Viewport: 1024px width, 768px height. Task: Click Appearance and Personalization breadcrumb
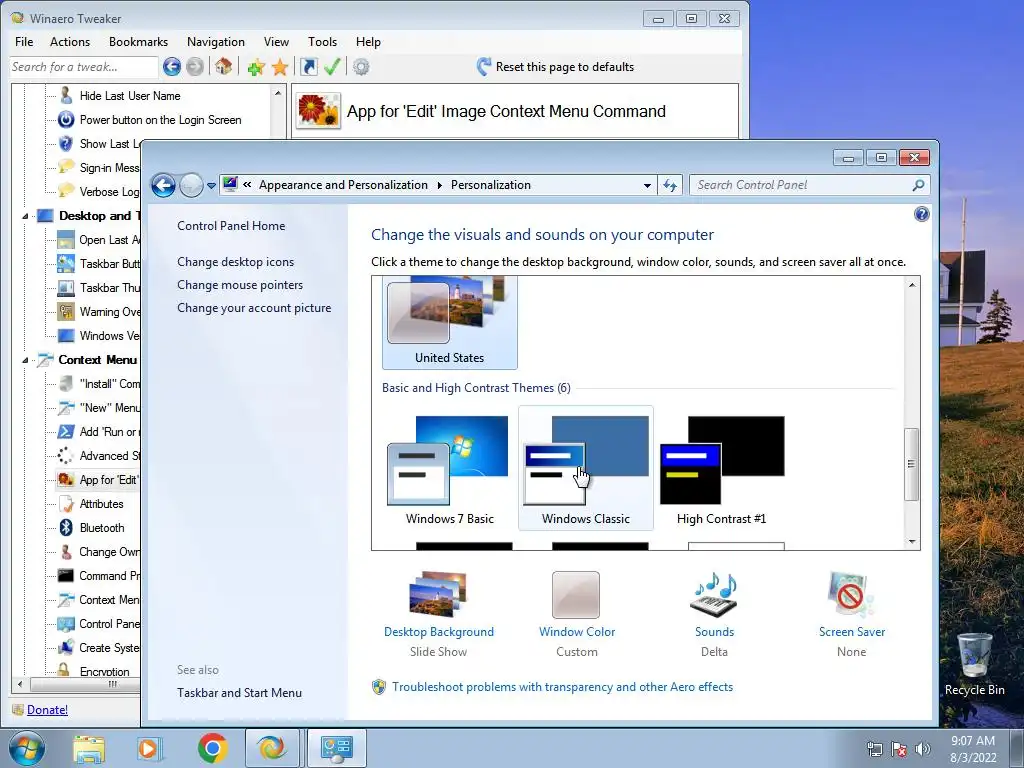pos(343,185)
